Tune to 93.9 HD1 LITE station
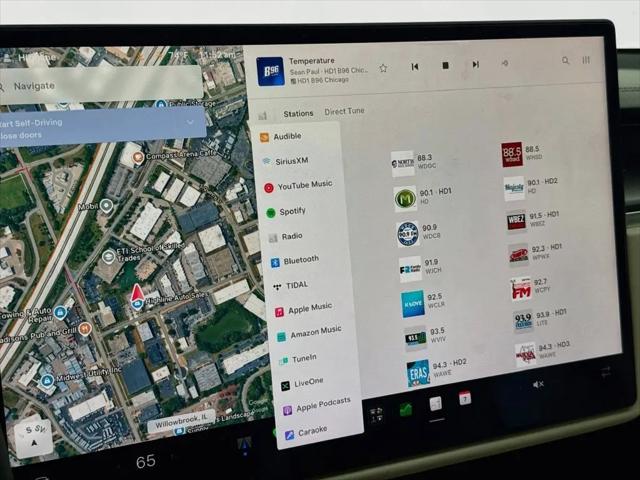 coord(540,320)
